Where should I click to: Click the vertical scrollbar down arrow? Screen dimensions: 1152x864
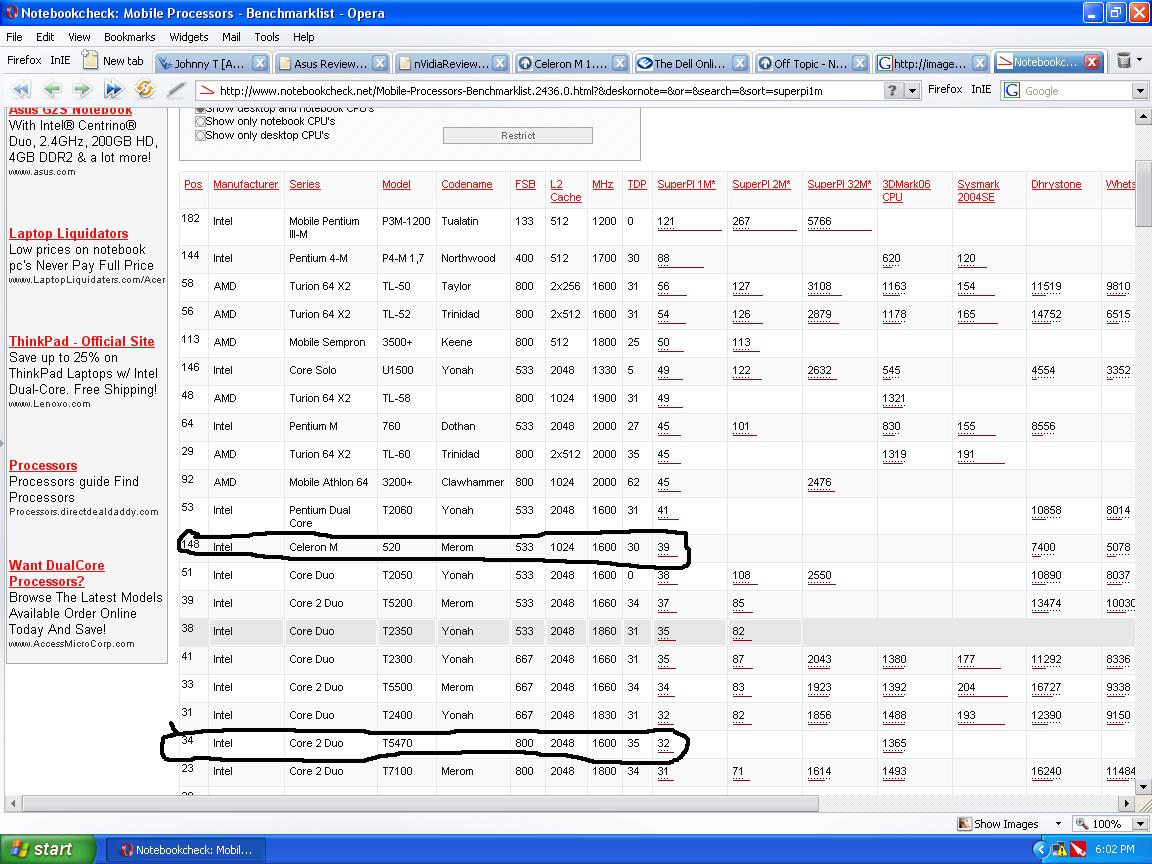1143,786
